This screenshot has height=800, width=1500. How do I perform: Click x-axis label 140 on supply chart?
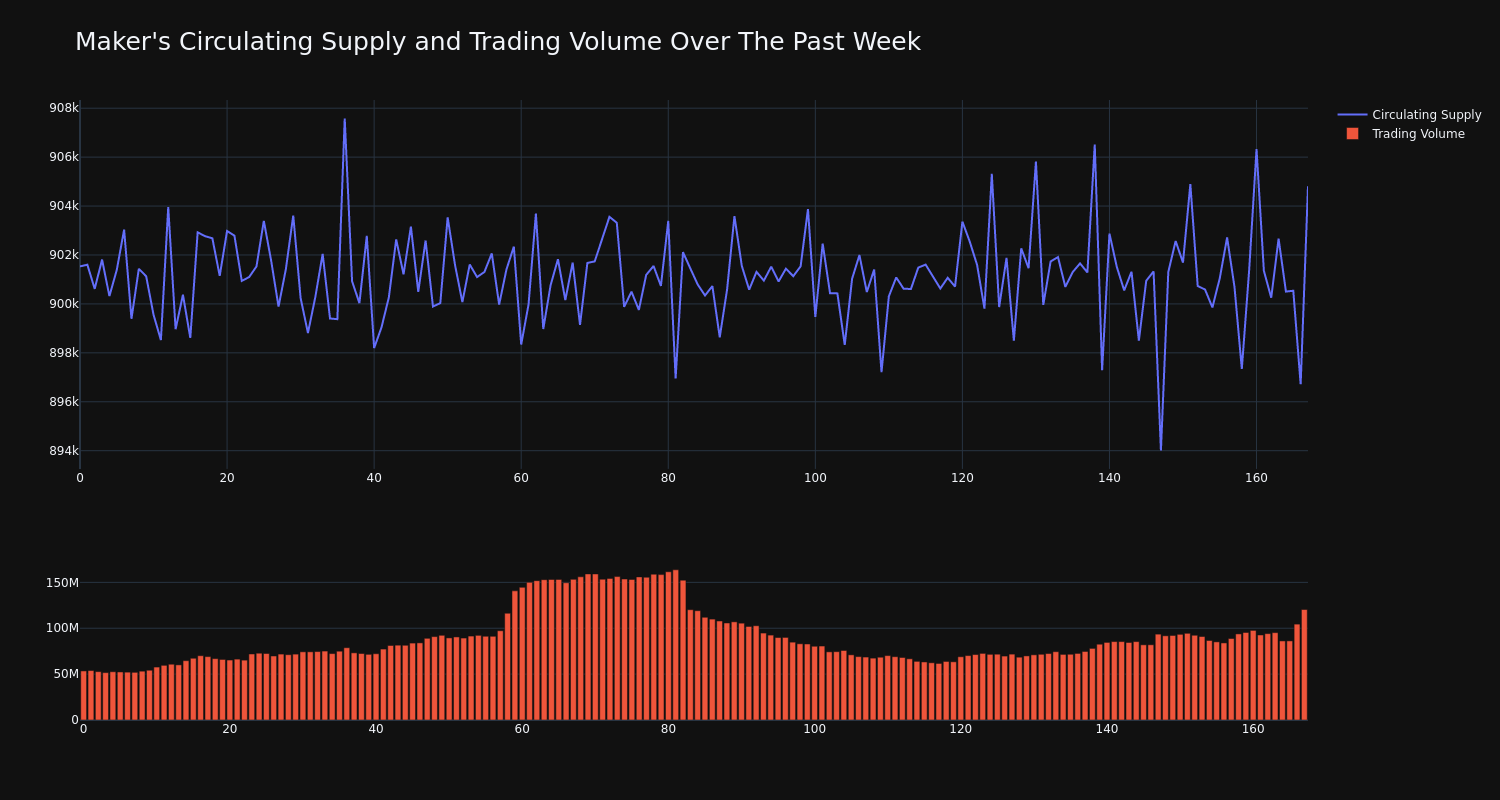(1109, 478)
